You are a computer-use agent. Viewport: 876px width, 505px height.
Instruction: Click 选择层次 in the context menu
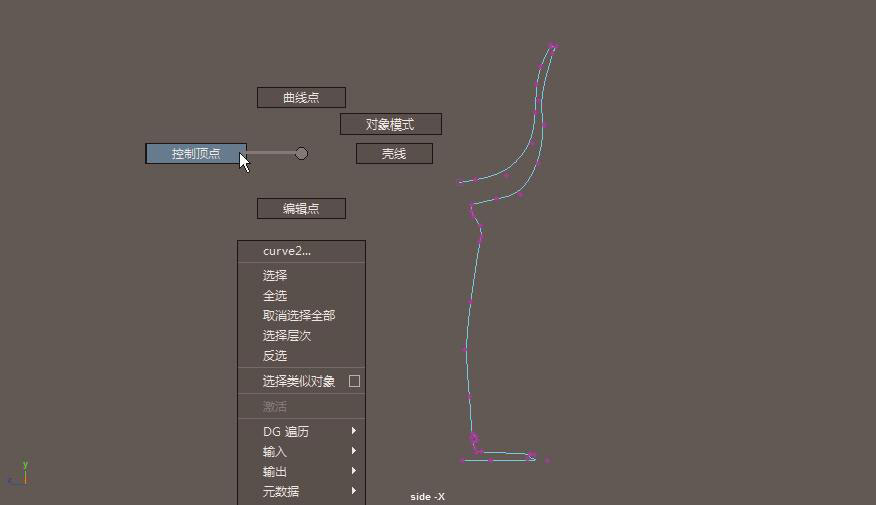coord(302,336)
